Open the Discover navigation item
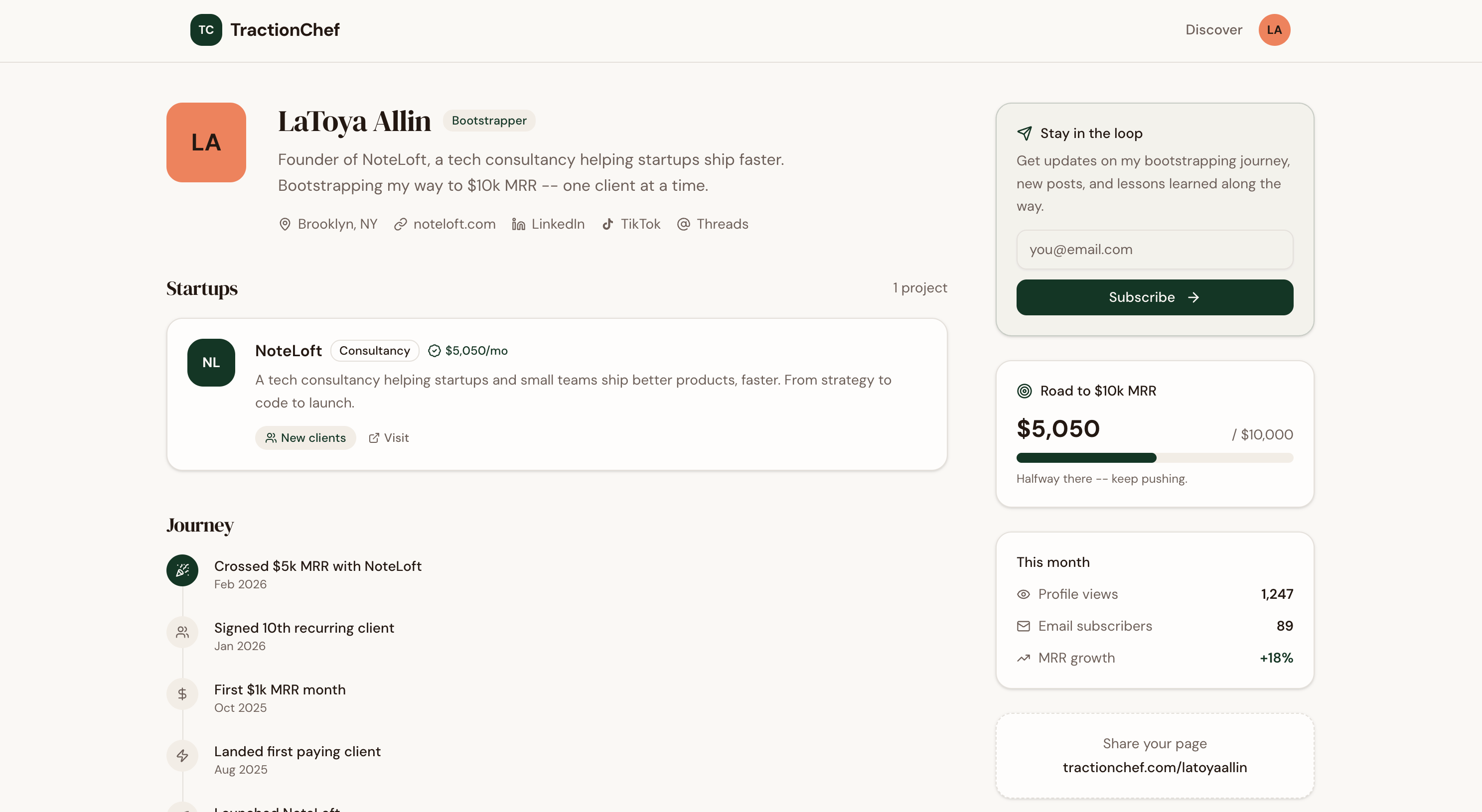This screenshot has width=1482, height=812. [x=1213, y=30]
